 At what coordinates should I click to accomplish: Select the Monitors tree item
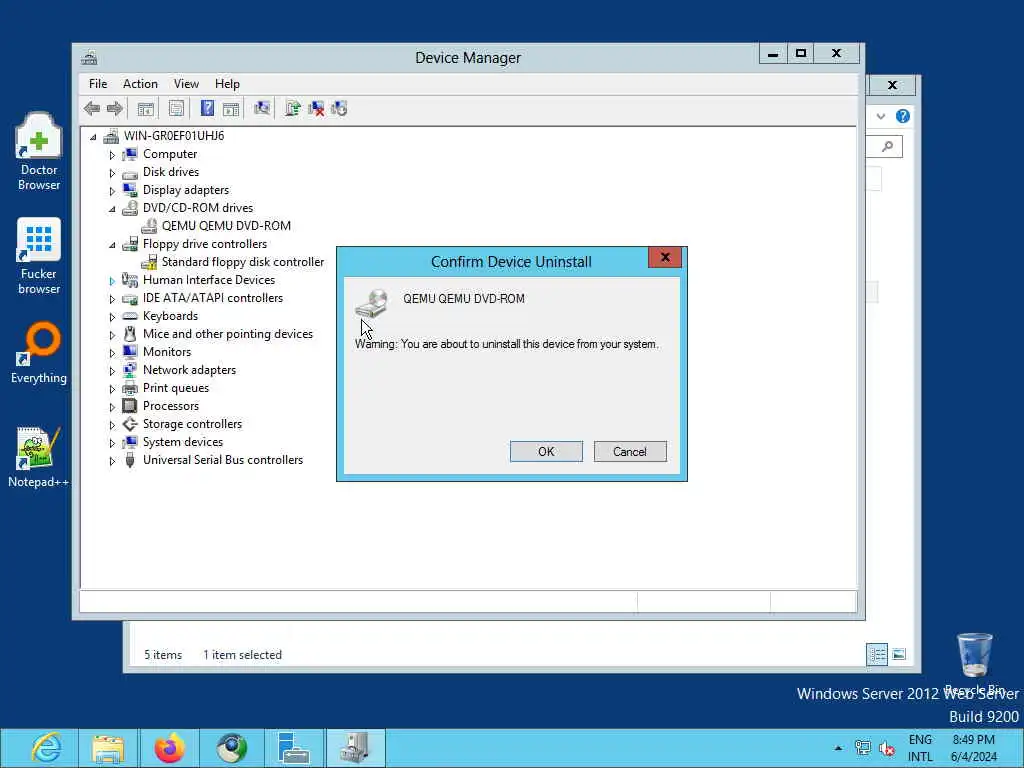167,352
